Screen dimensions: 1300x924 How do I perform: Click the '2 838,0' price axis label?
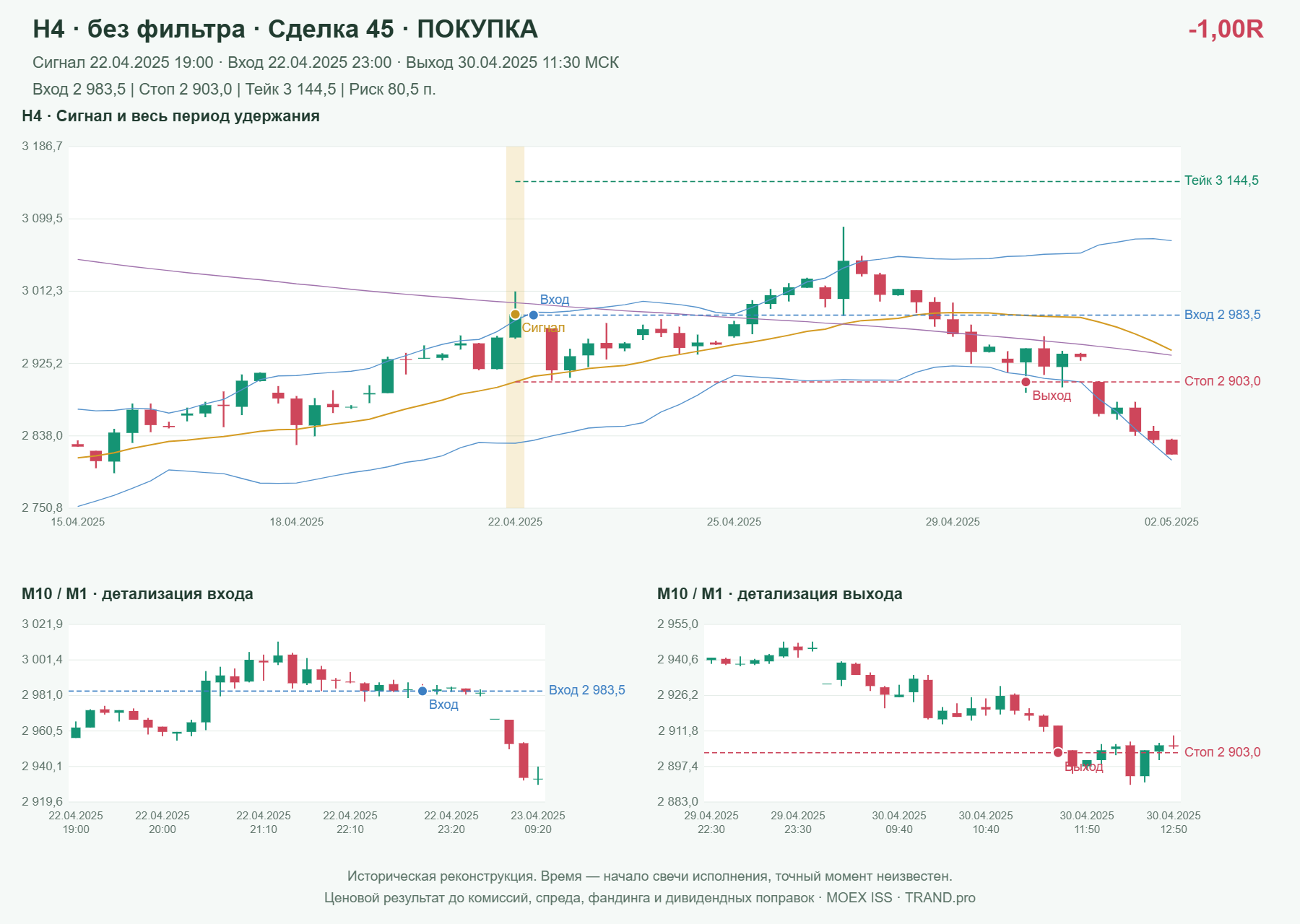42,435
